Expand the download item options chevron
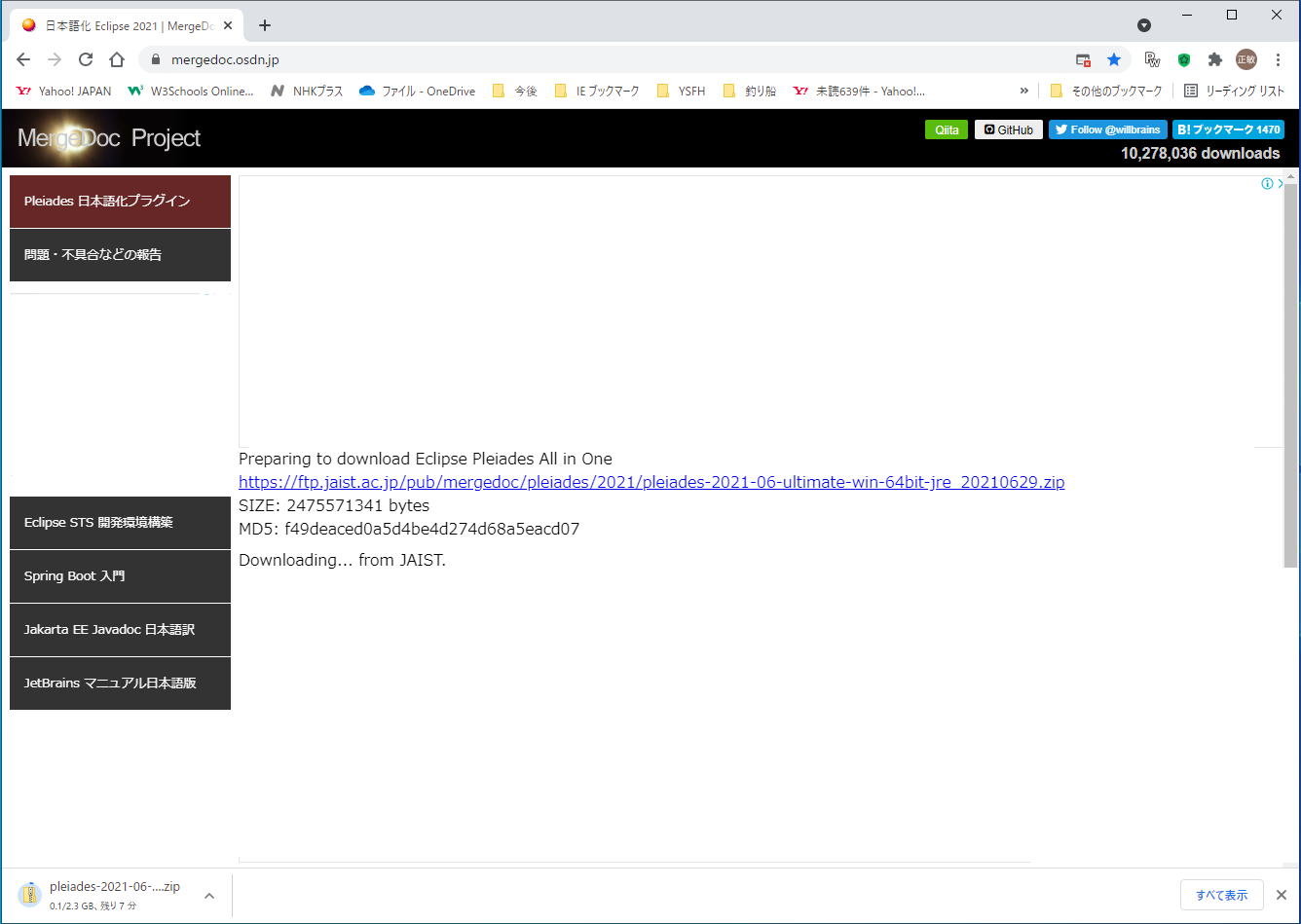The image size is (1301, 924). (209, 896)
